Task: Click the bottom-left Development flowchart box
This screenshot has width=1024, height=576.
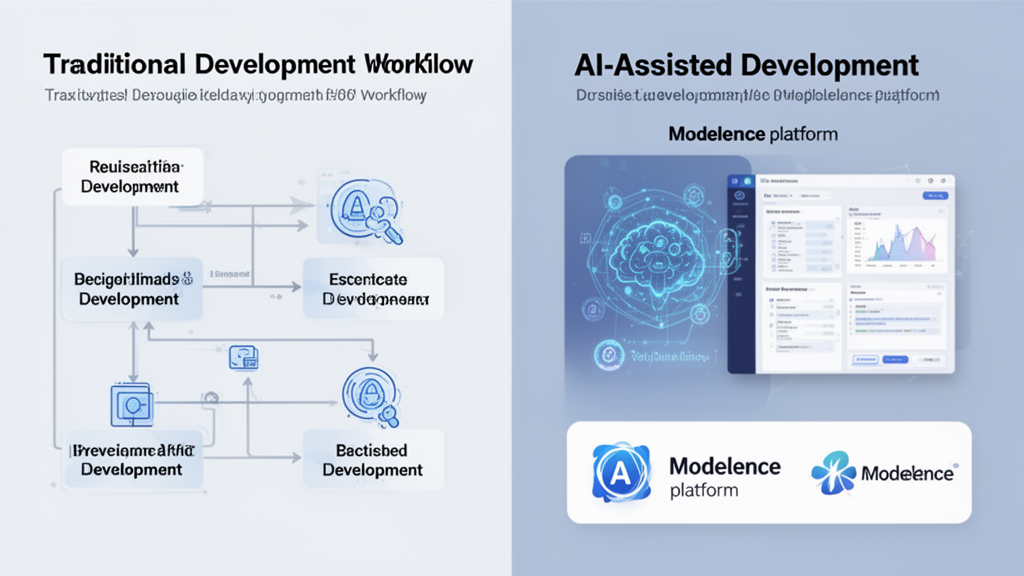Action: [132, 459]
